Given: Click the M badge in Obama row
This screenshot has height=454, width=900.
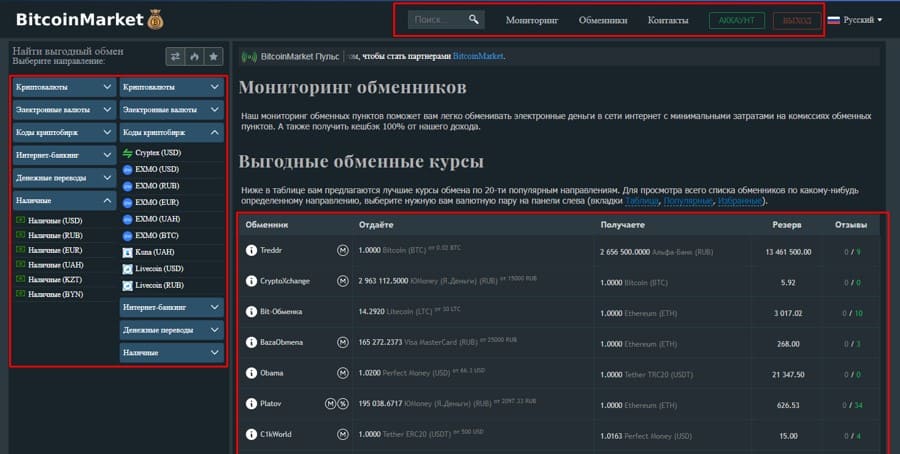Looking at the screenshot, I should (x=343, y=373).
